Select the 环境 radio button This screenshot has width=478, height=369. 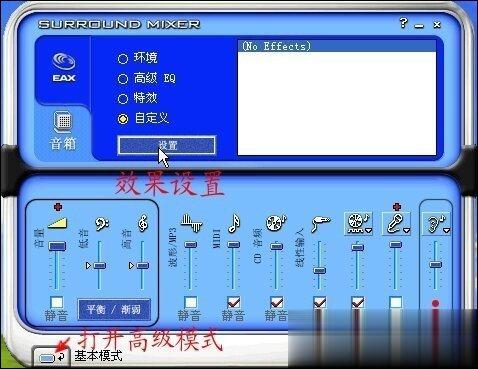(x=123, y=59)
